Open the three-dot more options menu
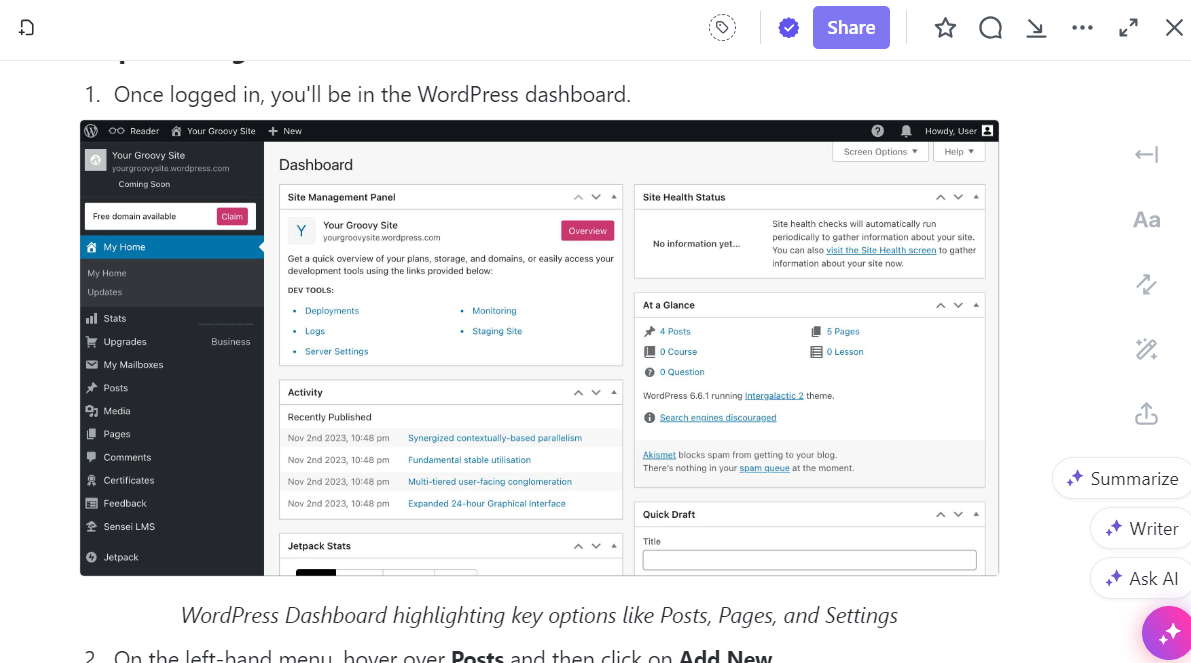 tap(1082, 28)
